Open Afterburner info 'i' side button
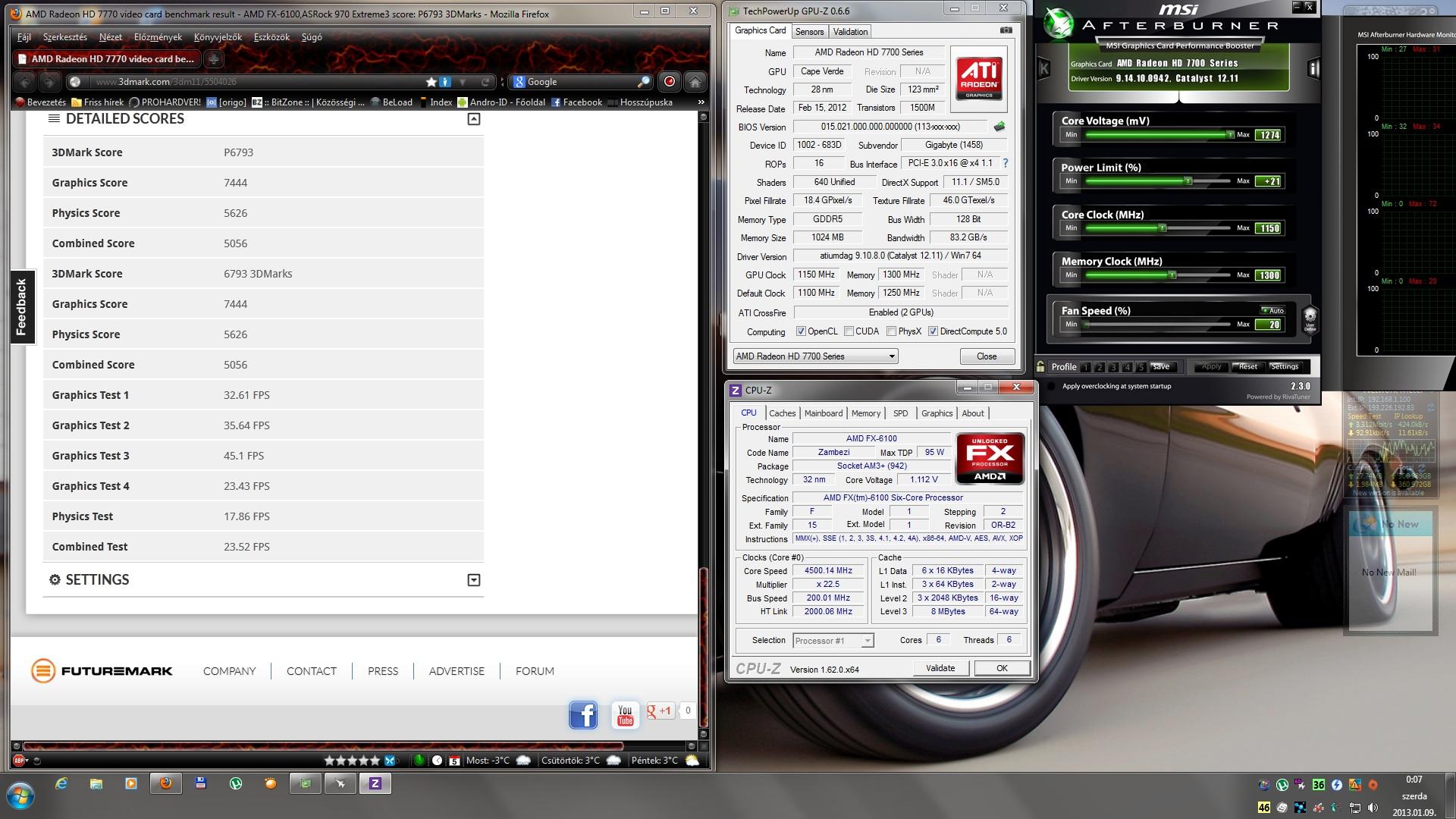Viewport: 1456px width, 819px height. pos(1313,68)
